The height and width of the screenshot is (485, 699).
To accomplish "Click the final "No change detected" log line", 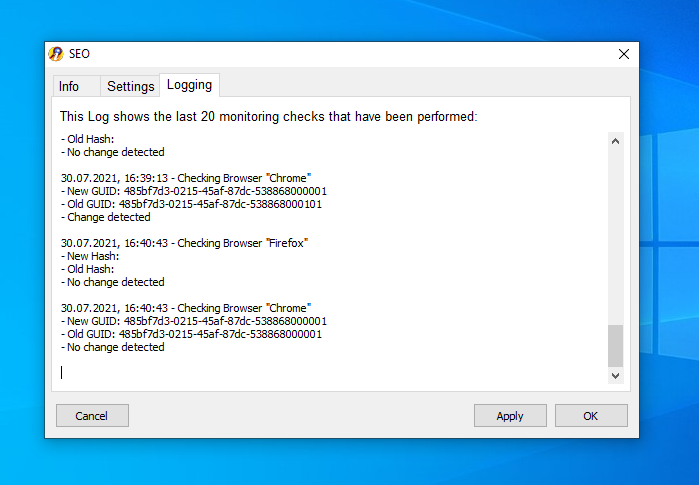I will coord(113,347).
